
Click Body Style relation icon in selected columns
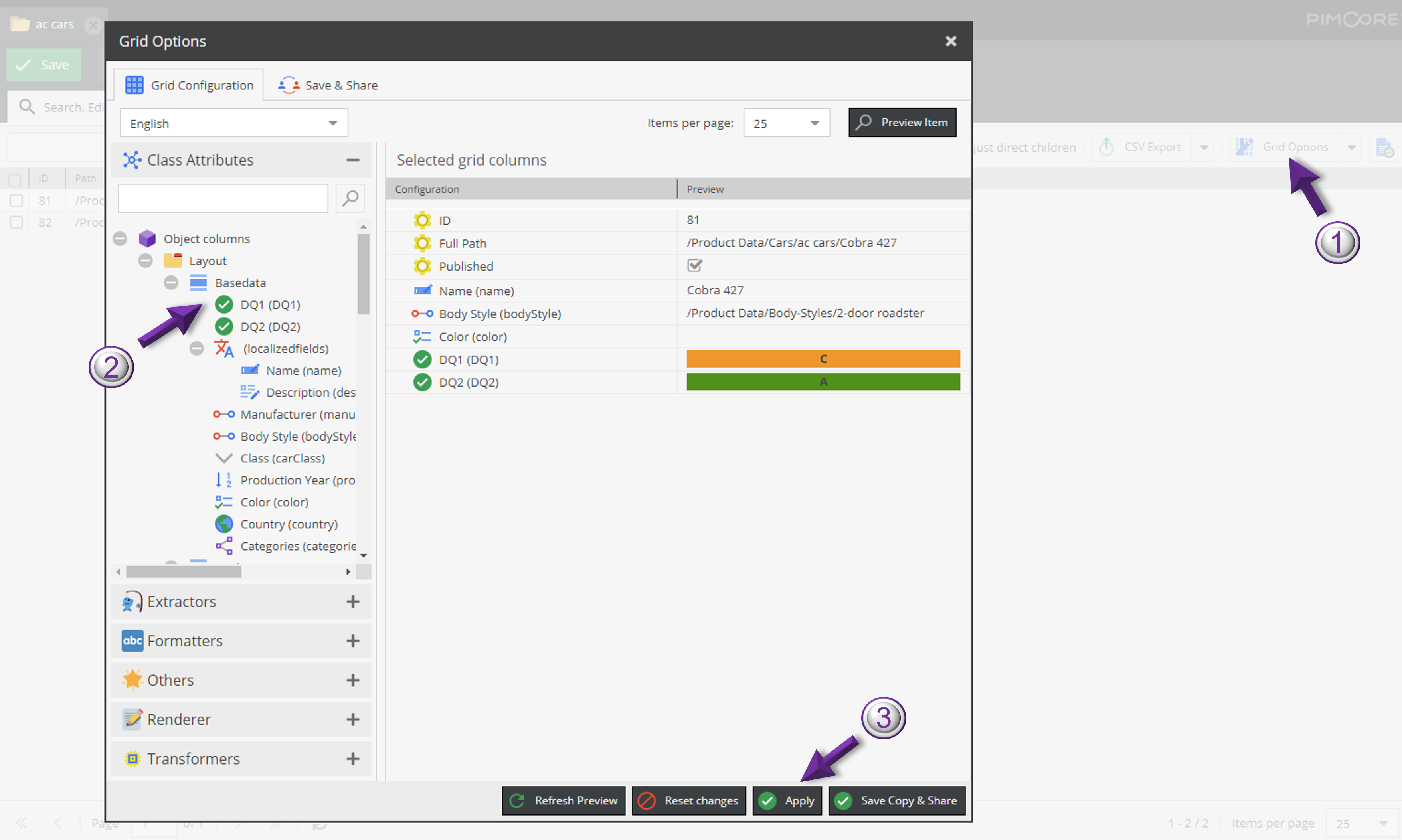pyautogui.click(x=422, y=314)
